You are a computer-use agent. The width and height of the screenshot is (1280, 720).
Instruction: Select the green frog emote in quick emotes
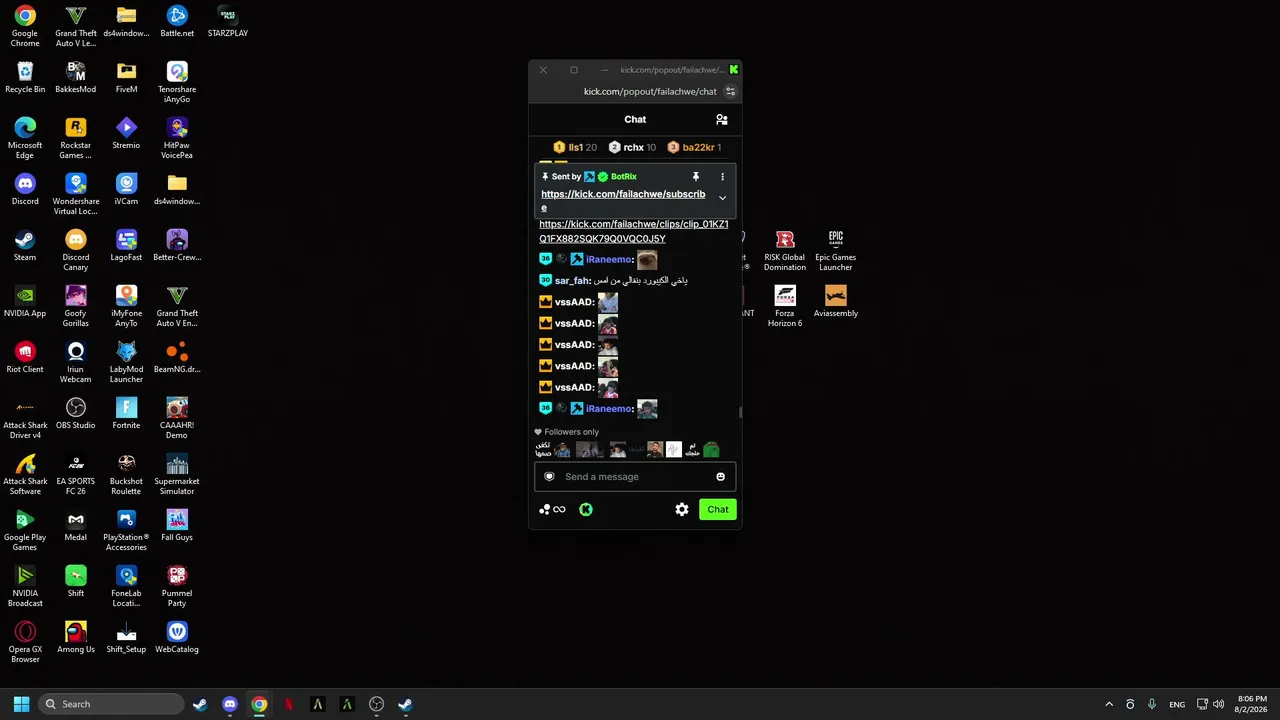[x=711, y=450]
